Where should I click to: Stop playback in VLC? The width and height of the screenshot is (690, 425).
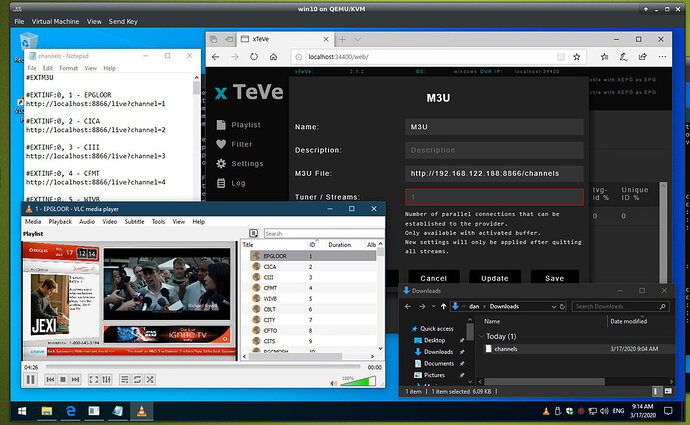(x=63, y=379)
